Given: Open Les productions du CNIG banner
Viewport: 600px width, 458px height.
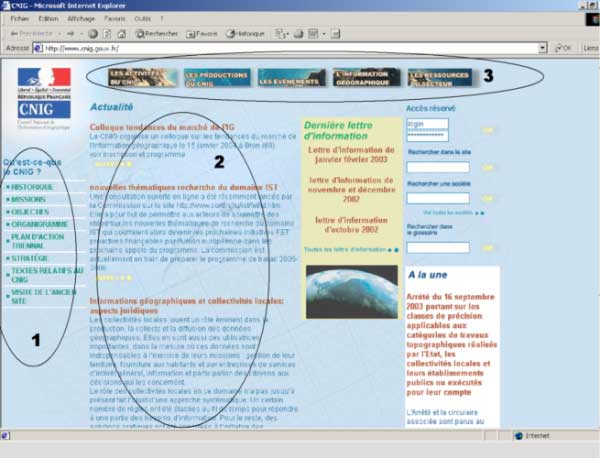Looking at the screenshot, I should click(217, 78).
